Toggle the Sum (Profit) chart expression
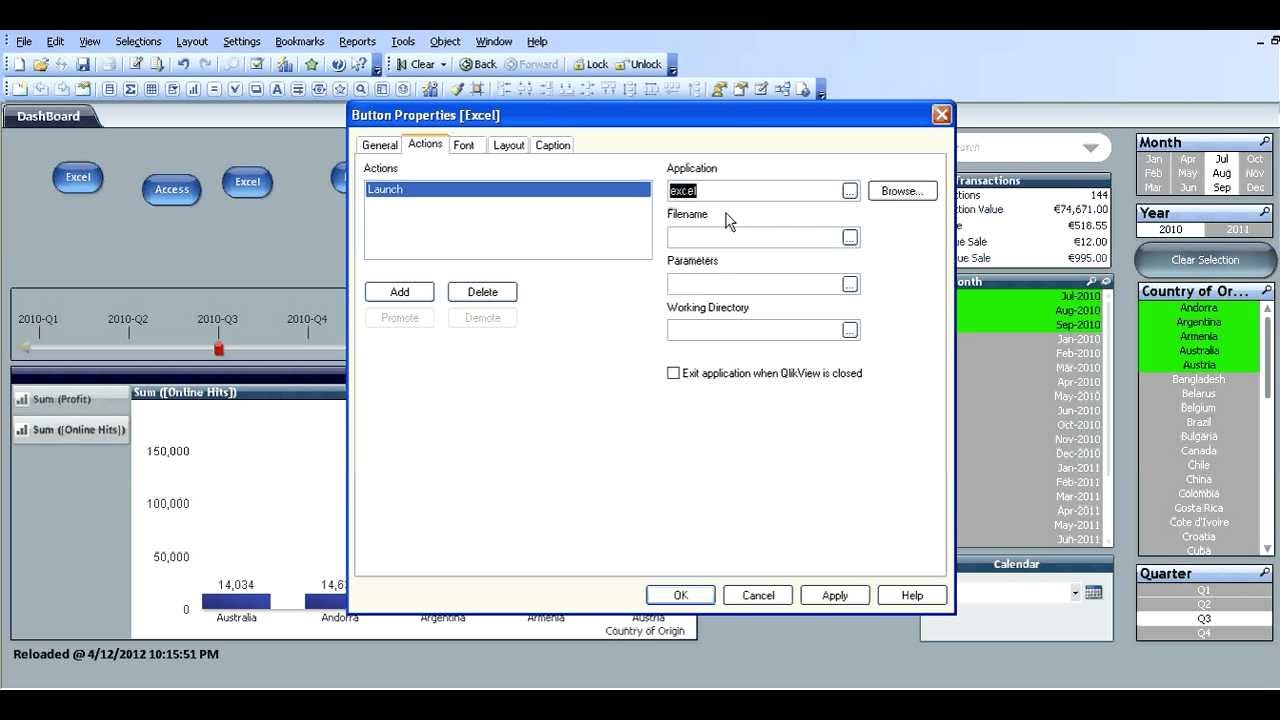 70,399
